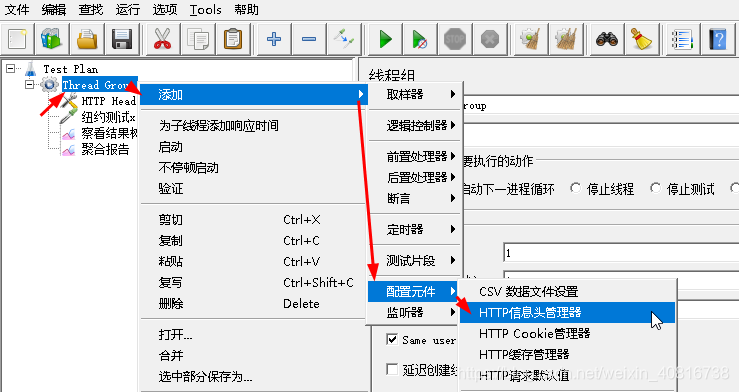This screenshot has width=739, height=392.
Task: Click the Reset search broom icon
Action: click(641, 39)
